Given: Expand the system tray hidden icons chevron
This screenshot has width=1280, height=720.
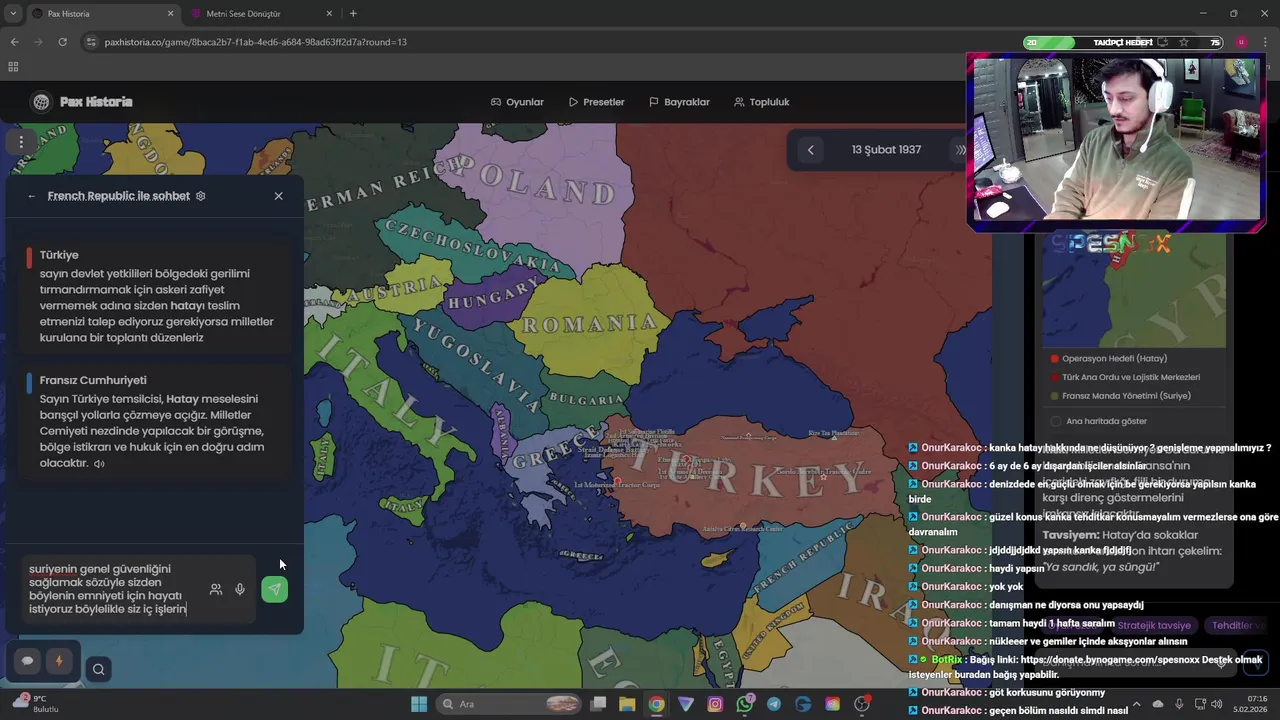Looking at the screenshot, I should tap(1136, 704).
